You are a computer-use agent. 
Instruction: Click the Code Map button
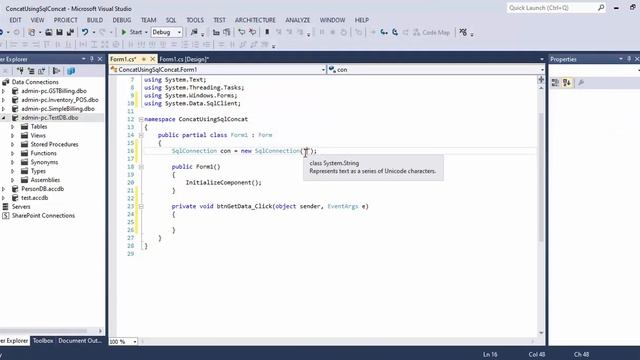pyautogui.click(x=431, y=32)
